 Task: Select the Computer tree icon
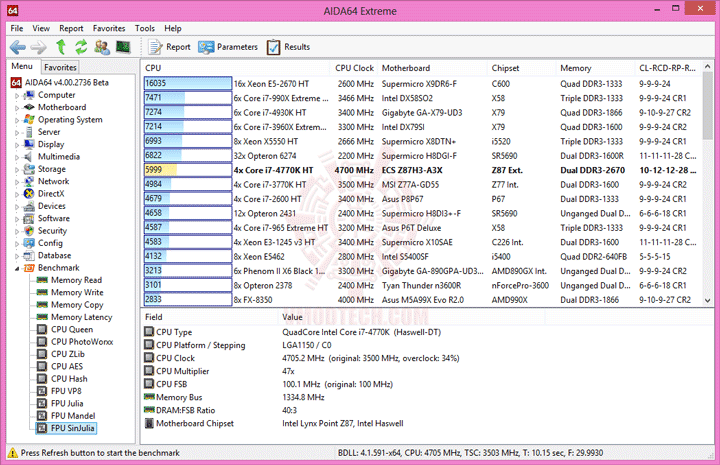pos(29,95)
